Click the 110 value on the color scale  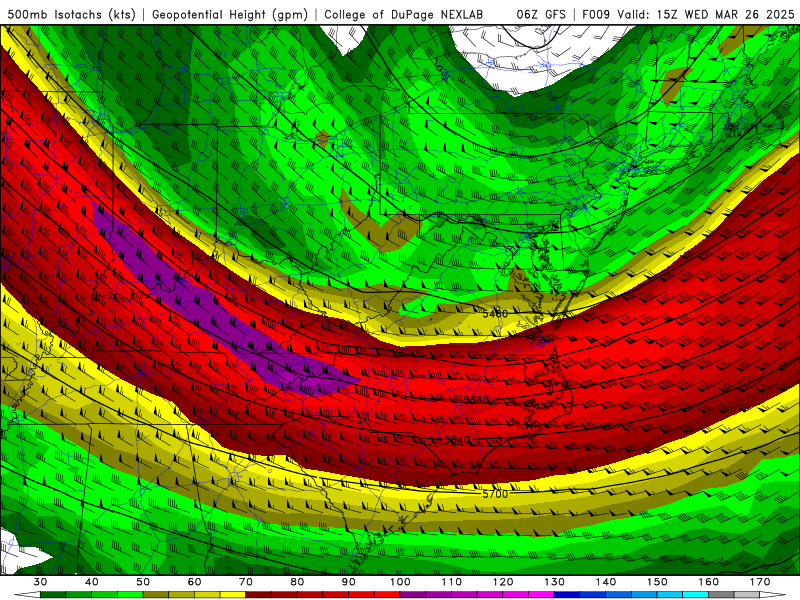(452, 582)
